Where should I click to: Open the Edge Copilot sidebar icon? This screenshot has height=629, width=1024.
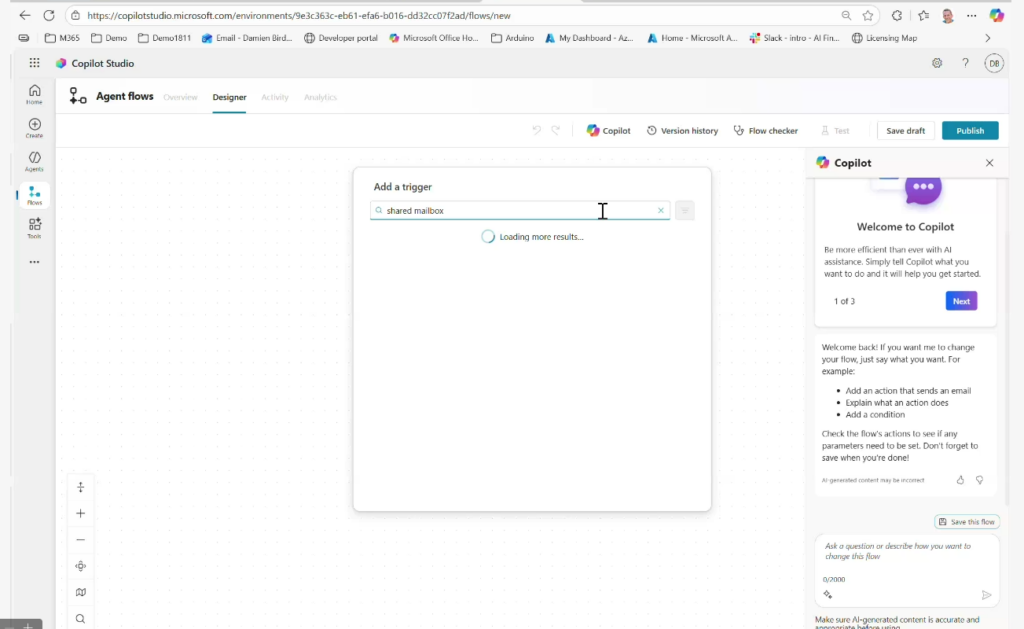pos(997,15)
